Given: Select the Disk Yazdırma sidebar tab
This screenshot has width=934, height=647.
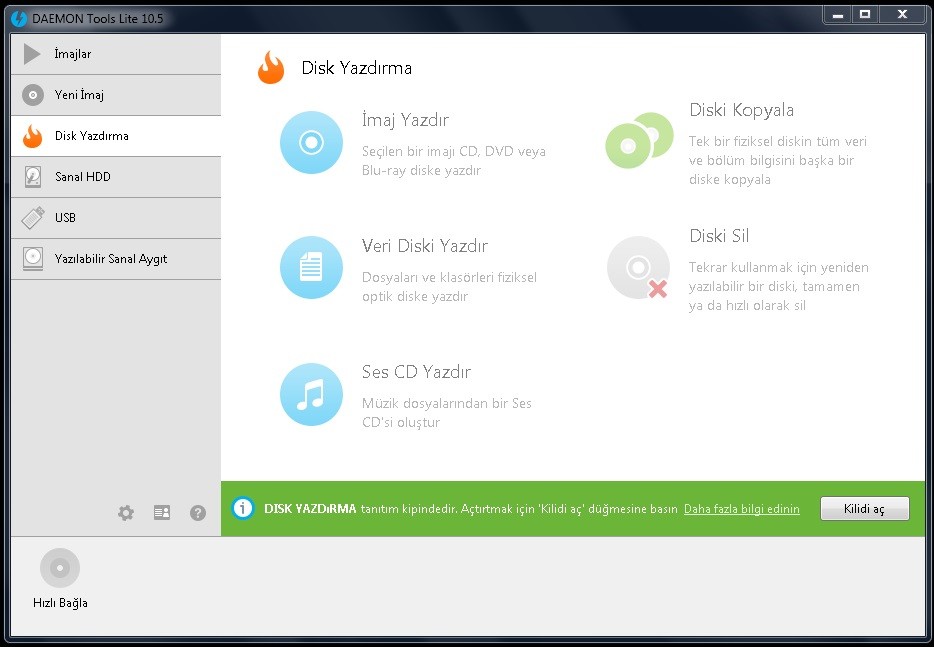Looking at the screenshot, I should pos(116,136).
